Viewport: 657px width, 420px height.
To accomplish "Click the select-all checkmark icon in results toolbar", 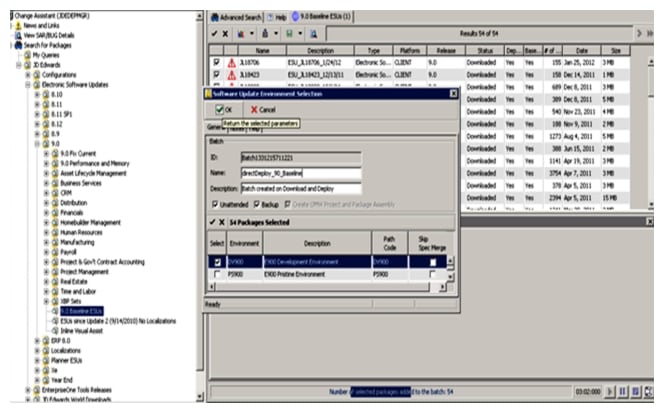I will coord(214,34).
